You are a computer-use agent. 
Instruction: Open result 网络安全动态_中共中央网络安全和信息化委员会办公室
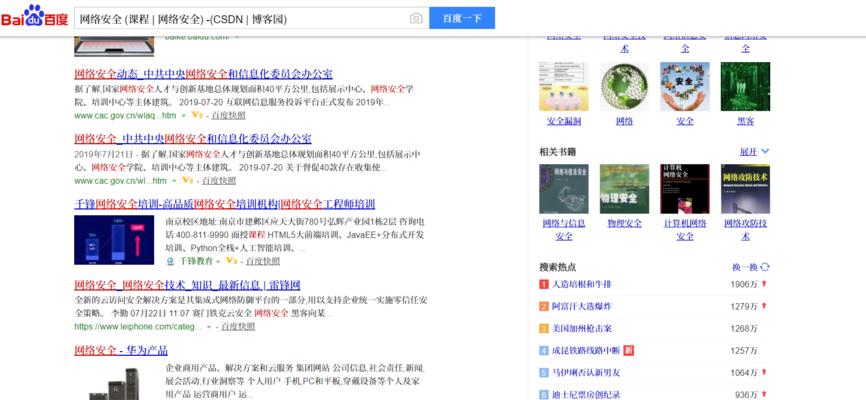tap(203, 74)
